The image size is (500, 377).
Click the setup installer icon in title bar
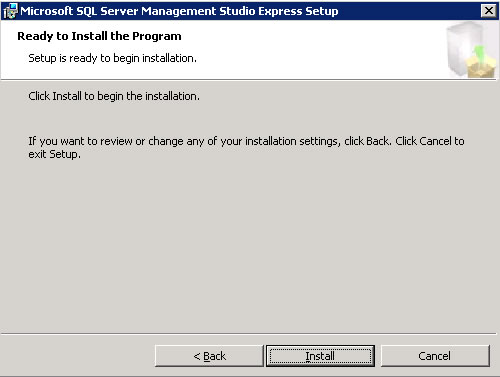10,11
